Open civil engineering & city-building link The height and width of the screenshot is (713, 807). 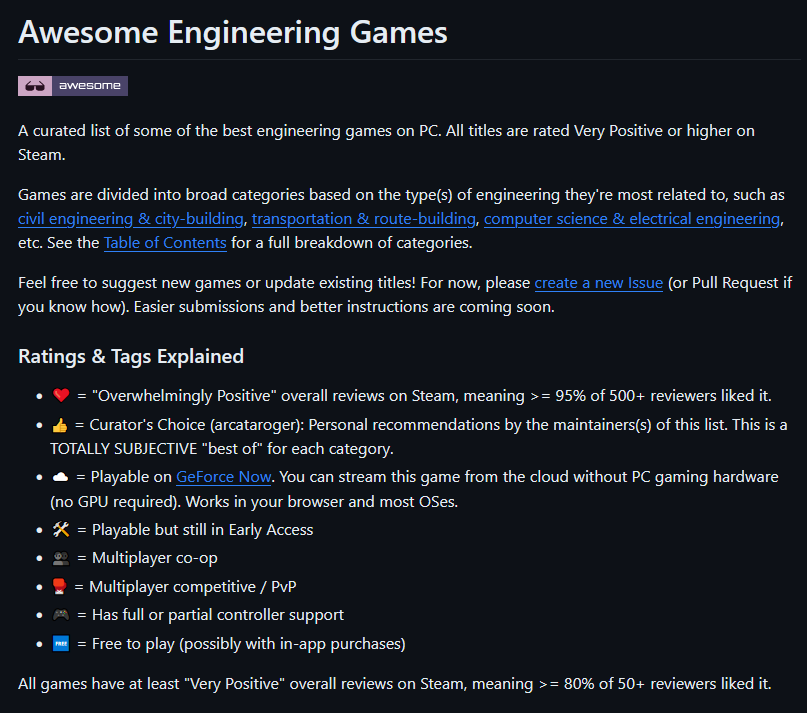click(131, 219)
